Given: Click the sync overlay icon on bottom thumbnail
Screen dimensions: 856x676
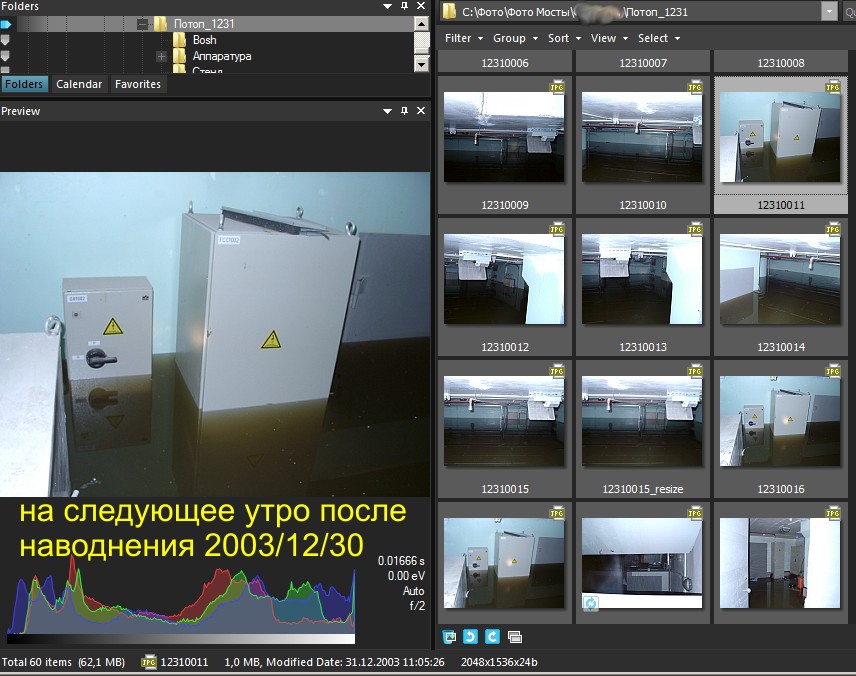Looking at the screenshot, I should point(591,603).
